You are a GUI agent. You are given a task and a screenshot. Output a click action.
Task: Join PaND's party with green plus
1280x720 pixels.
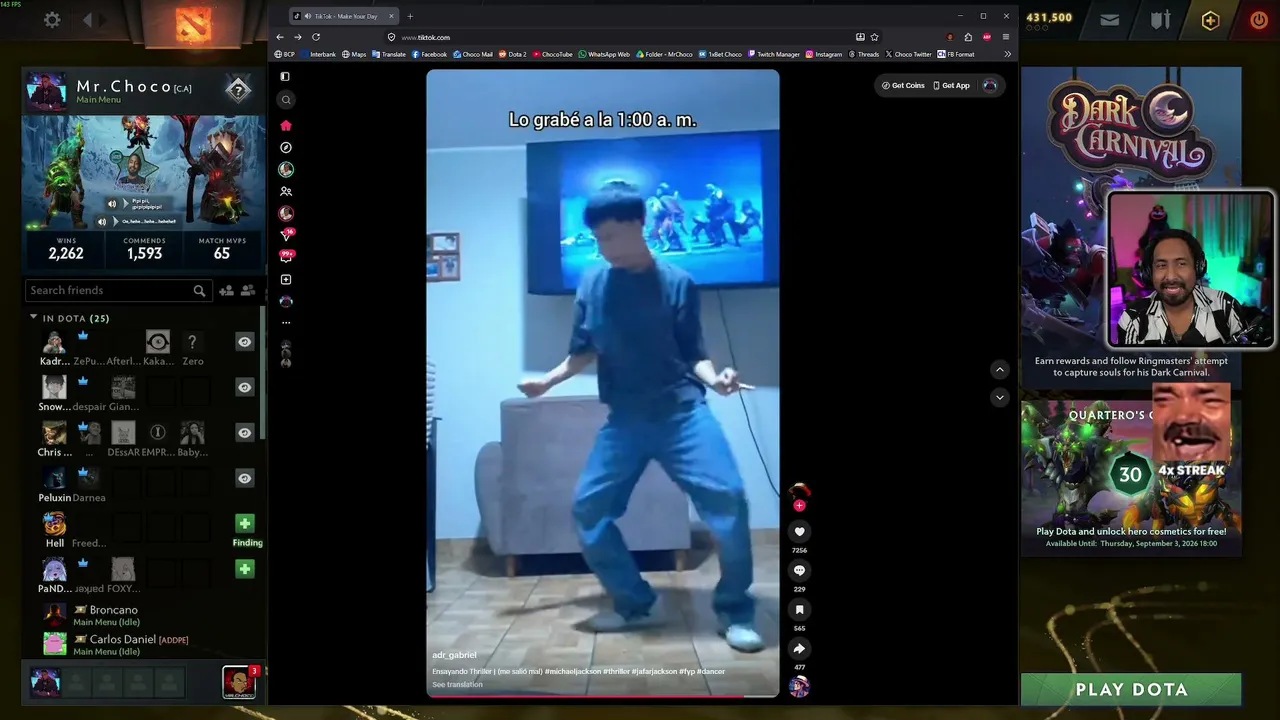click(x=244, y=569)
